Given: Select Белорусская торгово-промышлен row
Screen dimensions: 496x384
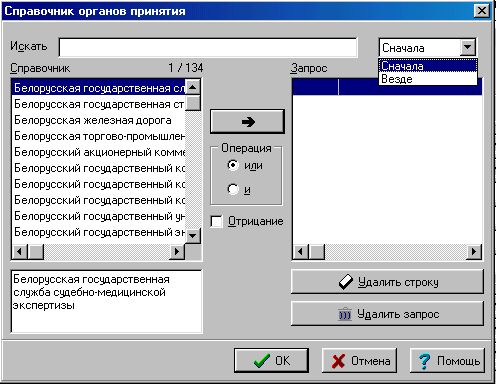Looking at the screenshot, I should point(98,136).
